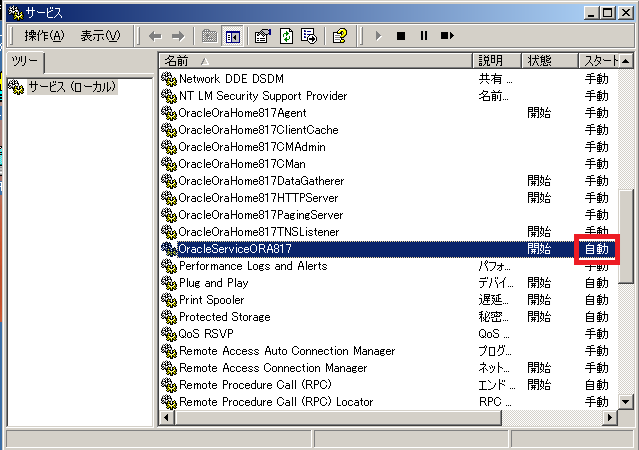Click gear icon of Protected Storage row

[x=169, y=317]
